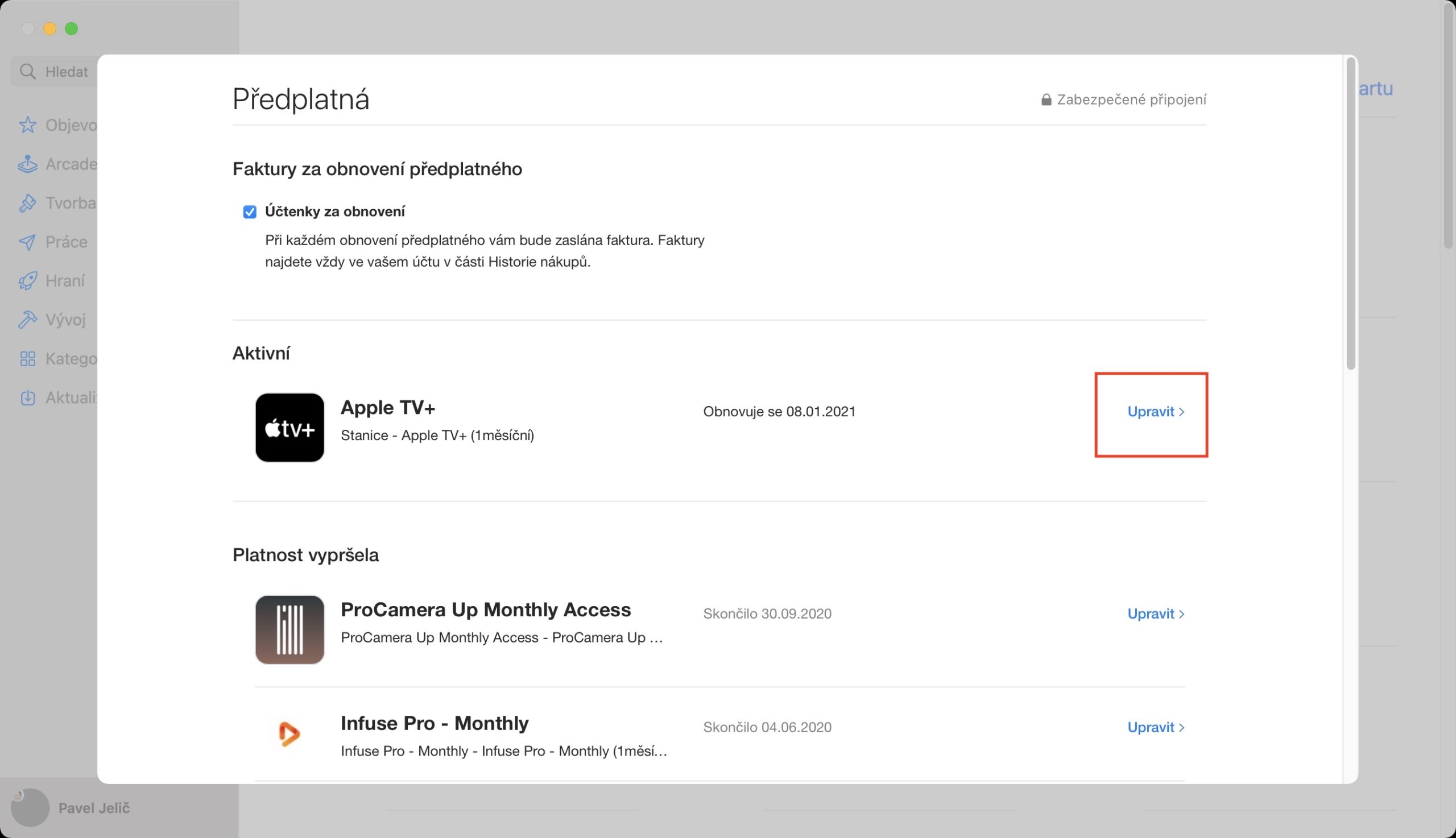
Task: Click Upravit for ProCamera Up Monthly Access
Action: (1156, 613)
